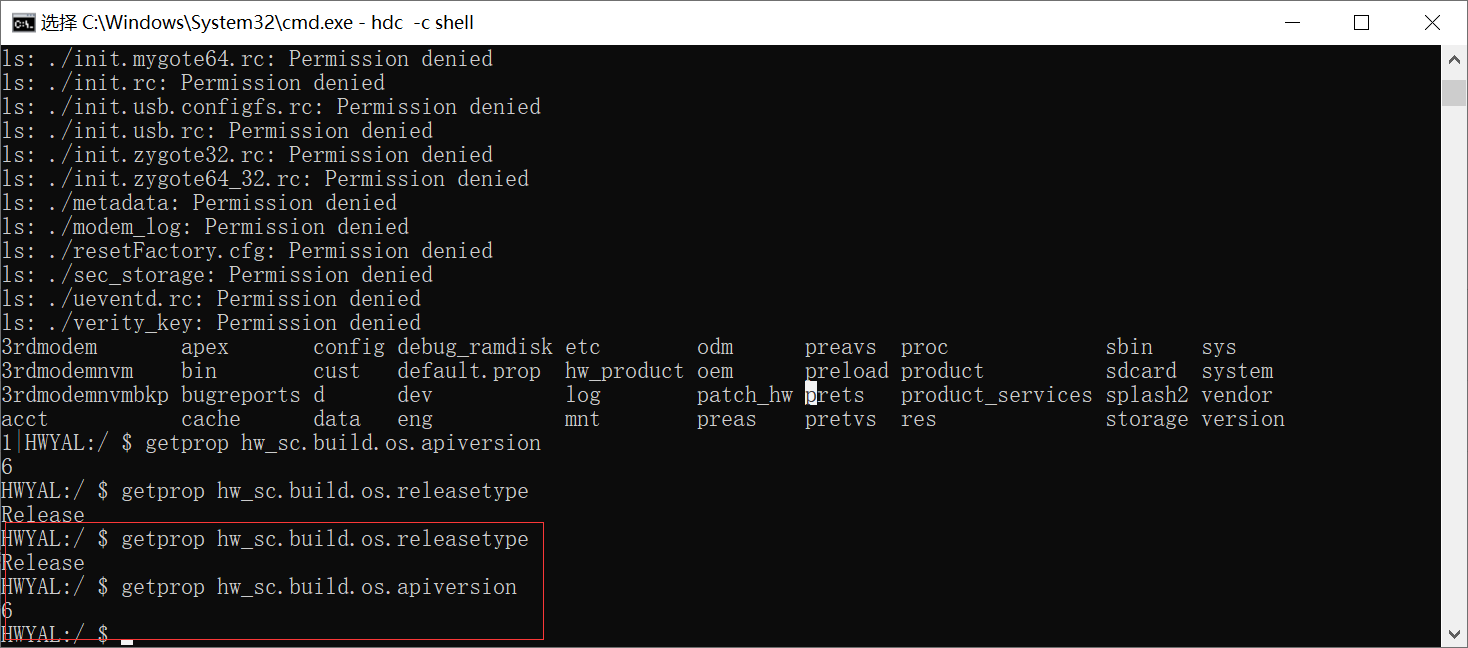The image size is (1468, 648).
Task: Click the scrollbar down arrow
Action: point(1455,633)
